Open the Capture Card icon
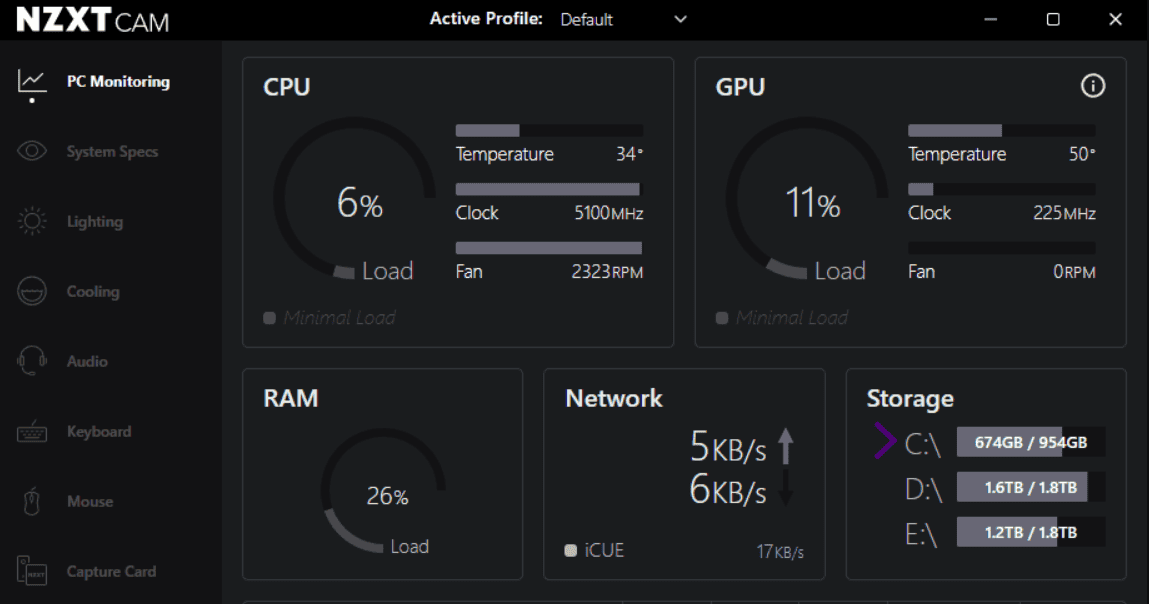This screenshot has width=1149, height=604. [x=32, y=572]
